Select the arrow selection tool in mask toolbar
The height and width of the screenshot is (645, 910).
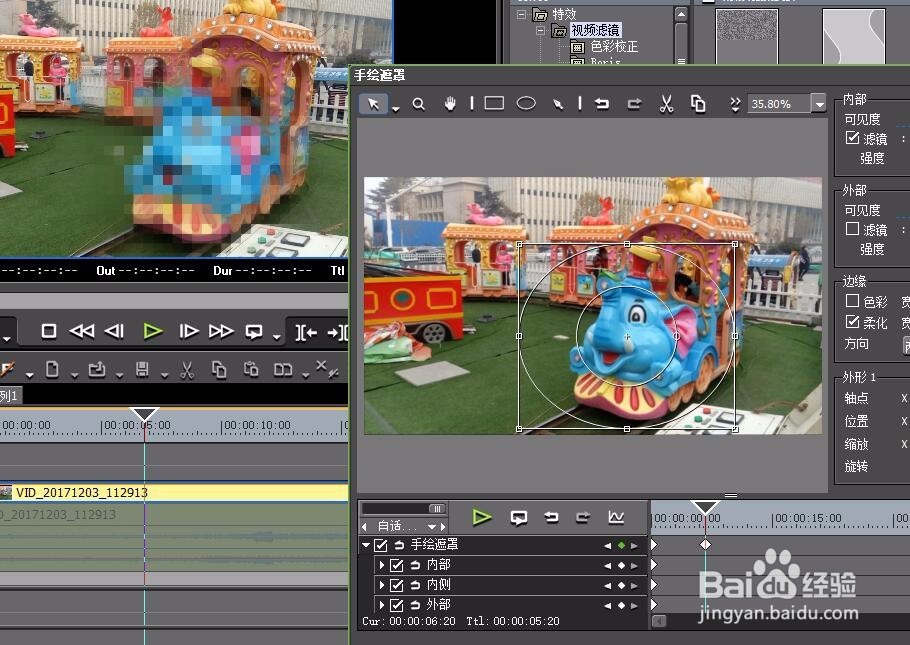373,104
